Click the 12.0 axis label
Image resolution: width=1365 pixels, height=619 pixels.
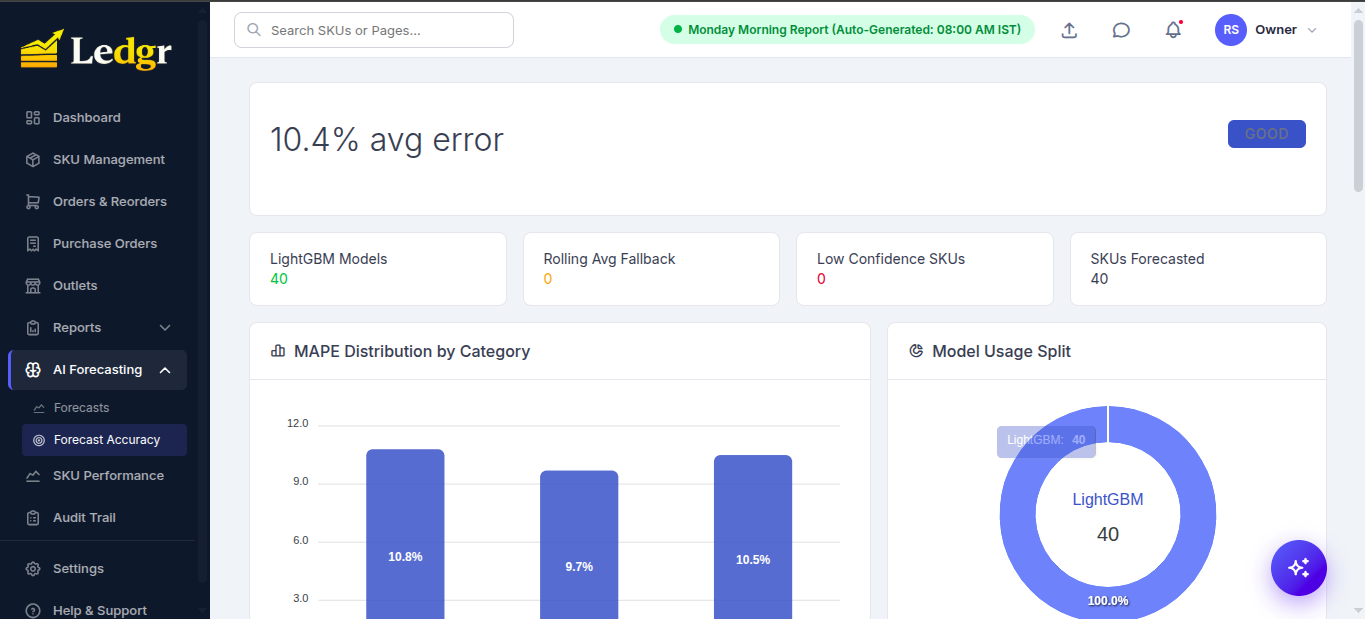(298, 424)
